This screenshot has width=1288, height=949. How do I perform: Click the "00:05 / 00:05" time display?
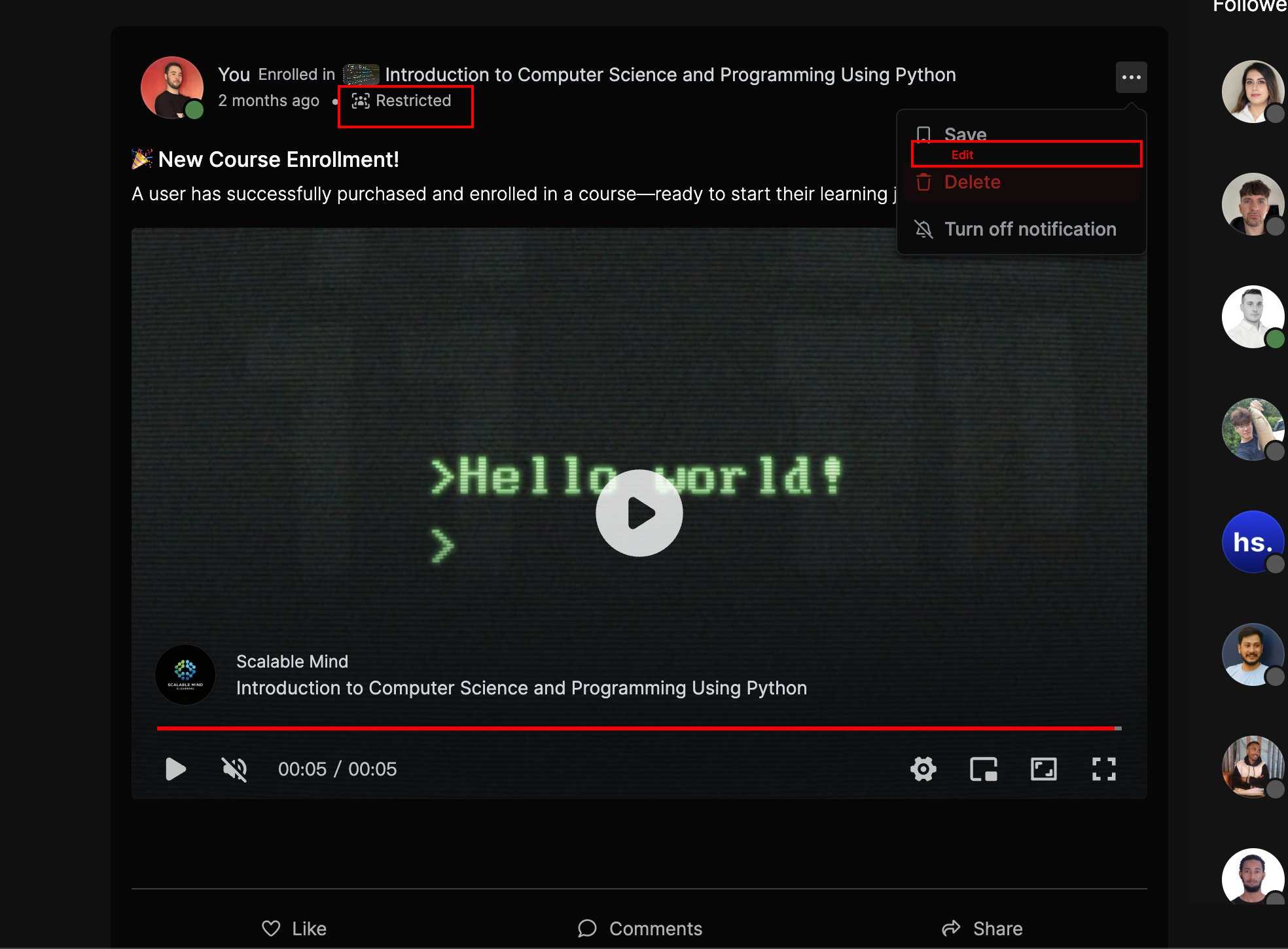337,769
